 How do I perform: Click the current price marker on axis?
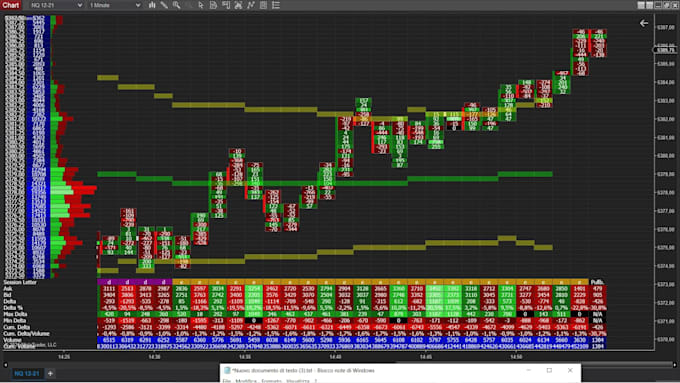click(x=666, y=50)
